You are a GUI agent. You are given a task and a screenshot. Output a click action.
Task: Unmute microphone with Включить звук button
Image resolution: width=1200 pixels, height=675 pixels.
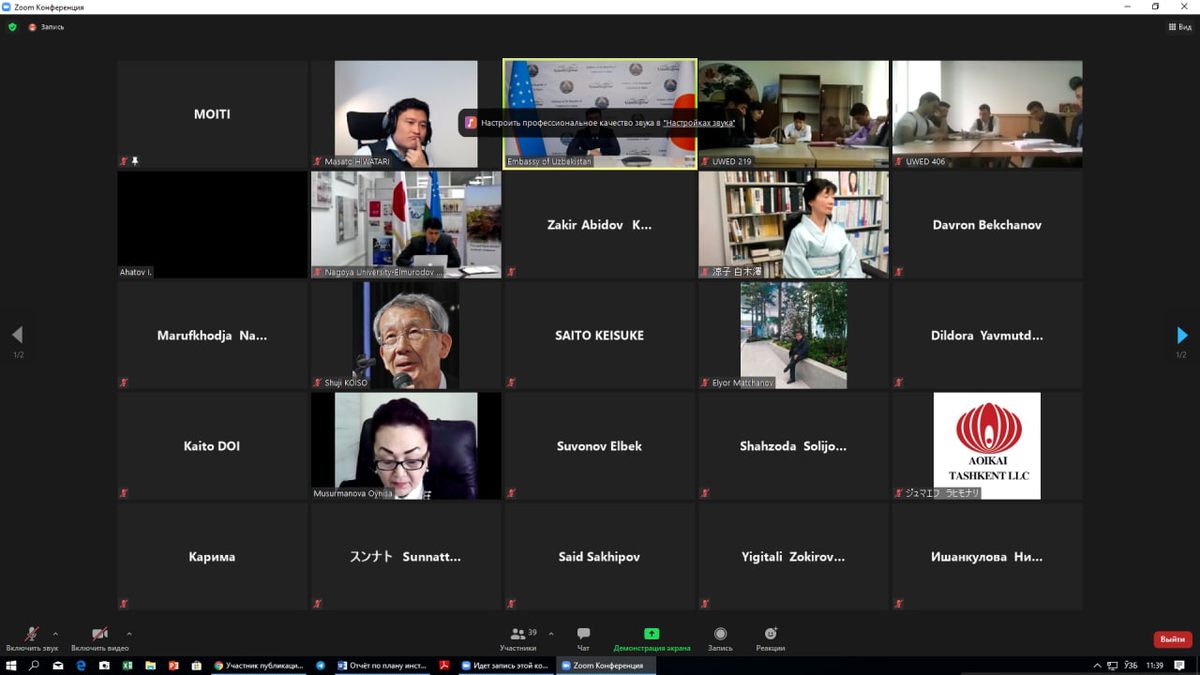[32, 638]
